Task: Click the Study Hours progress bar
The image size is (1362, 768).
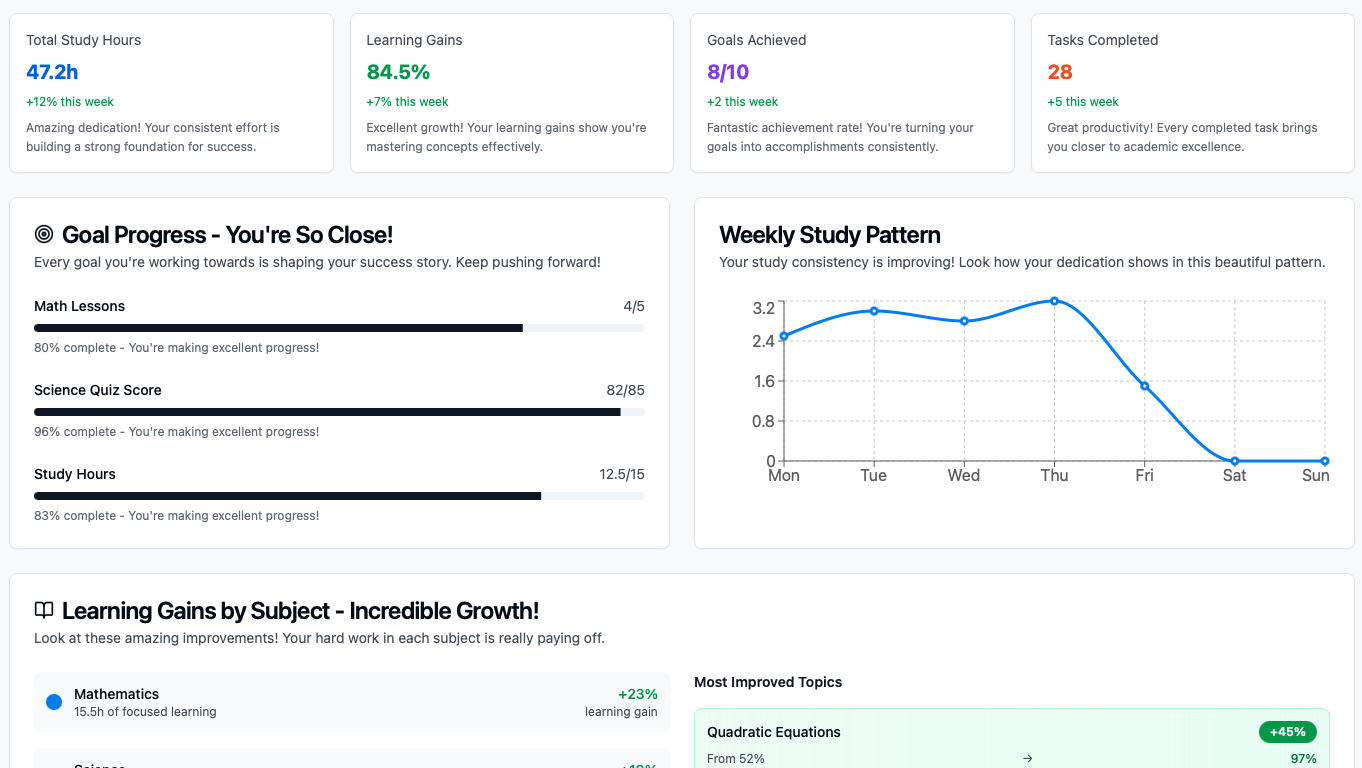Action: pyautogui.click(x=339, y=496)
